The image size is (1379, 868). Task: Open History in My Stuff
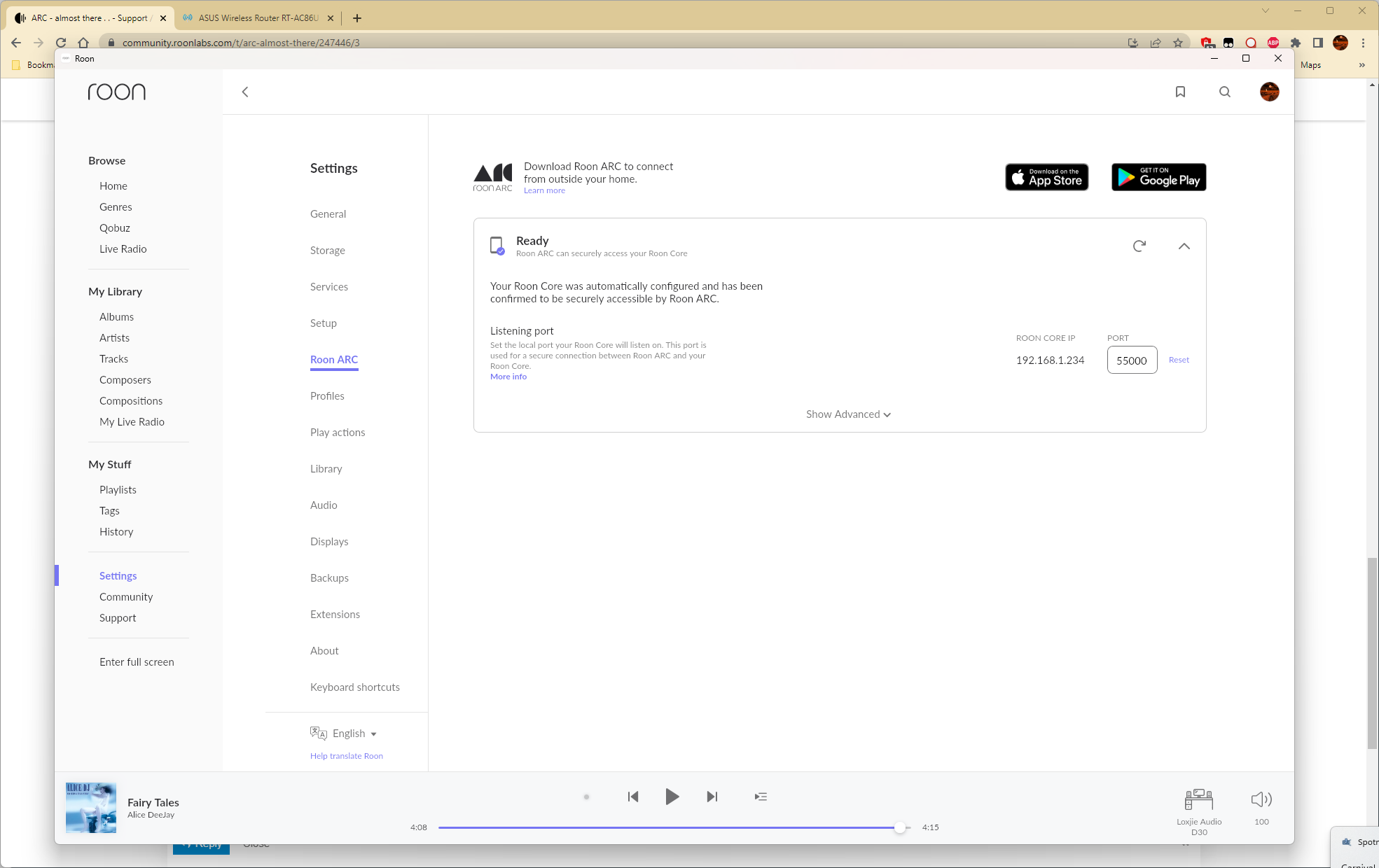tap(116, 532)
